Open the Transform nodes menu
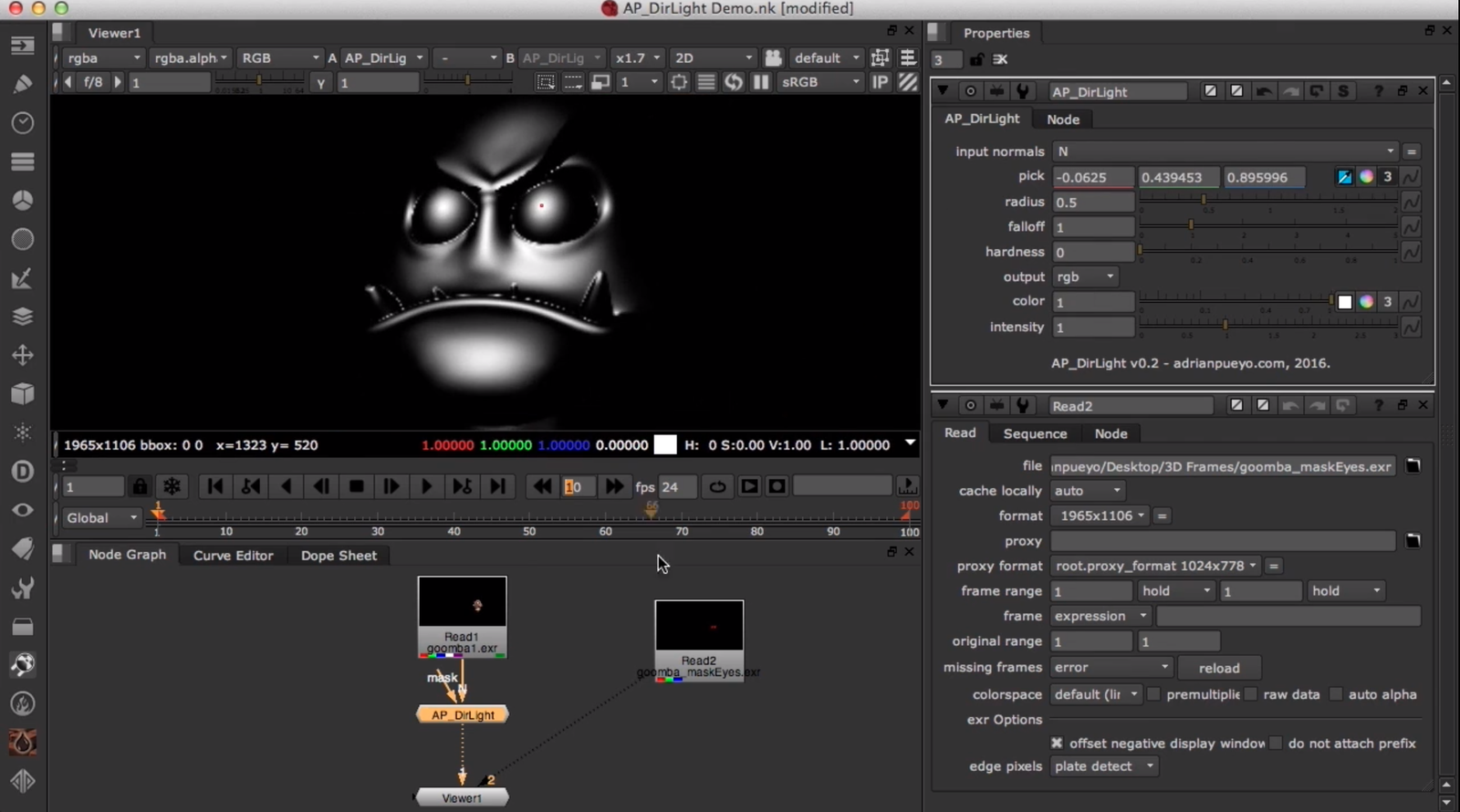 click(23, 355)
